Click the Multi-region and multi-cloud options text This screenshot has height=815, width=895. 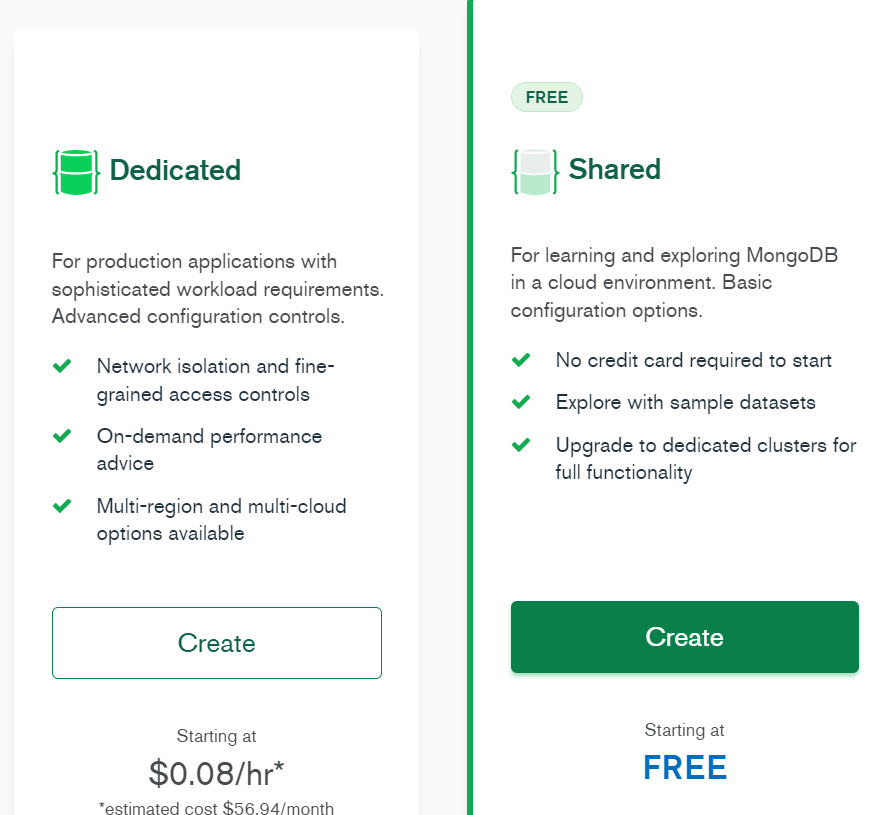(221, 519)
